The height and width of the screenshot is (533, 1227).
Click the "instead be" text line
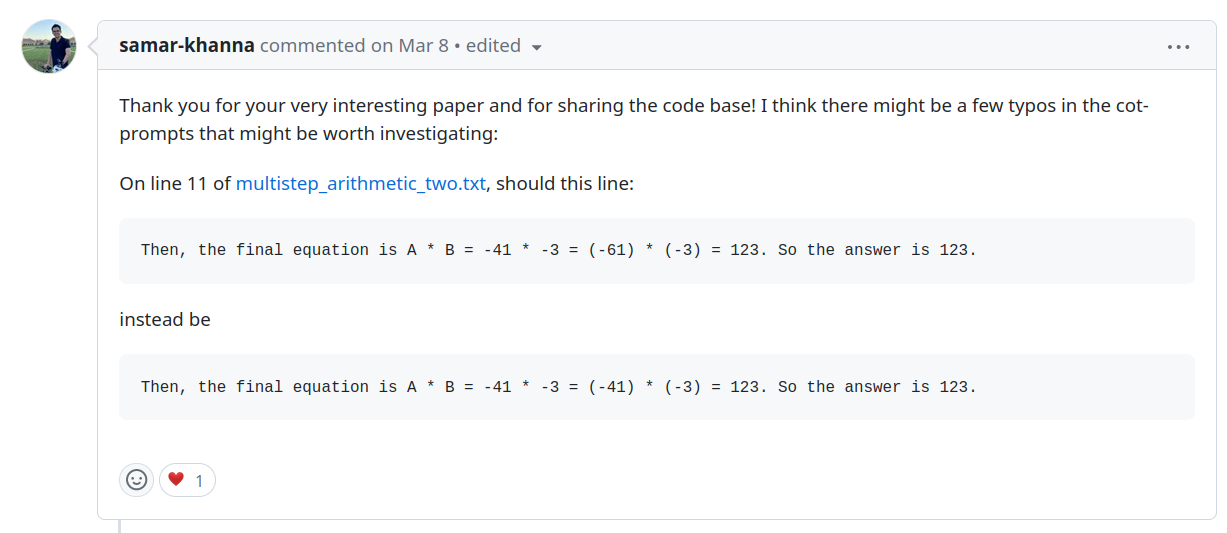tap(165, 320)
